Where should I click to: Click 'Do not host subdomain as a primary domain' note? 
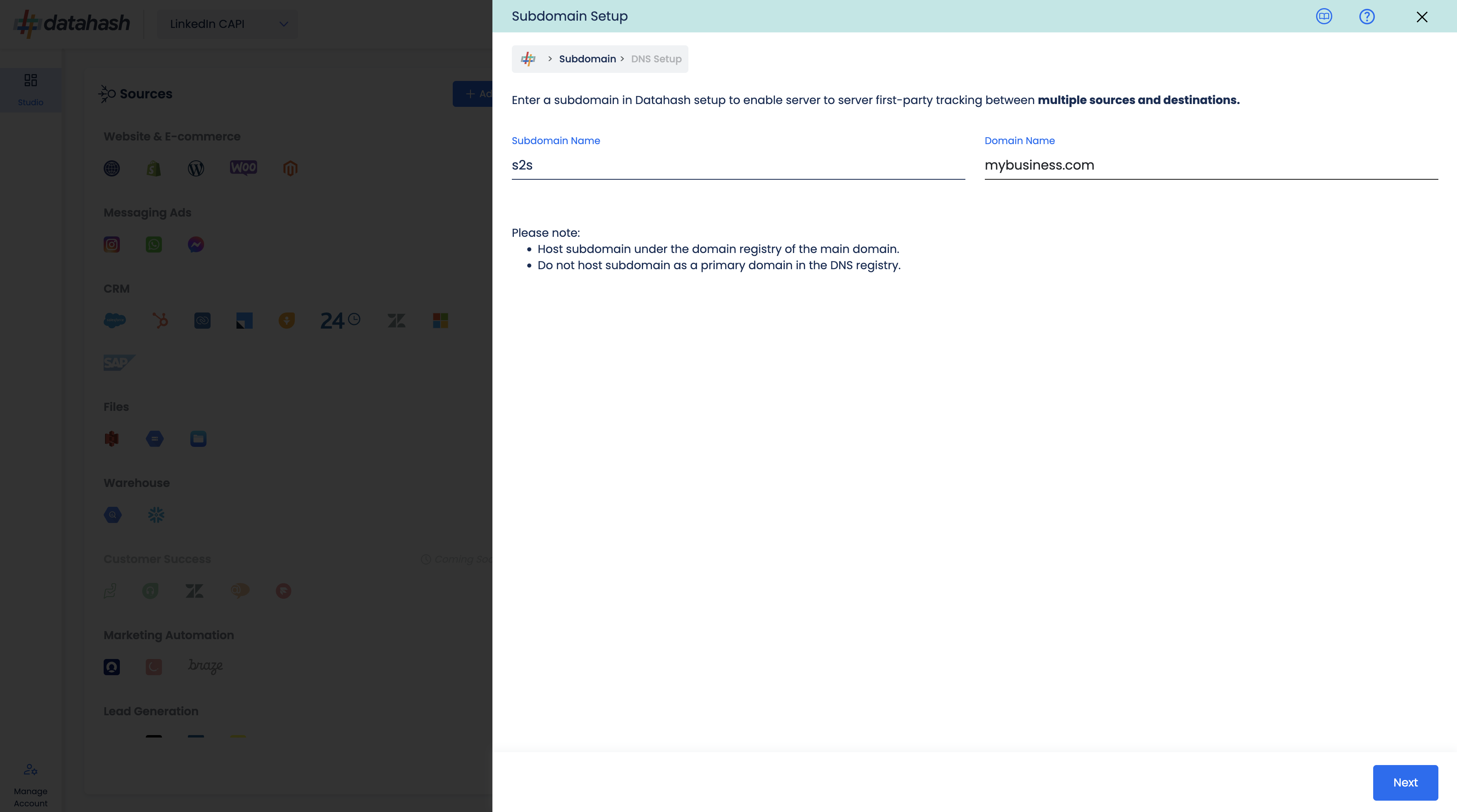coord(719,265)
